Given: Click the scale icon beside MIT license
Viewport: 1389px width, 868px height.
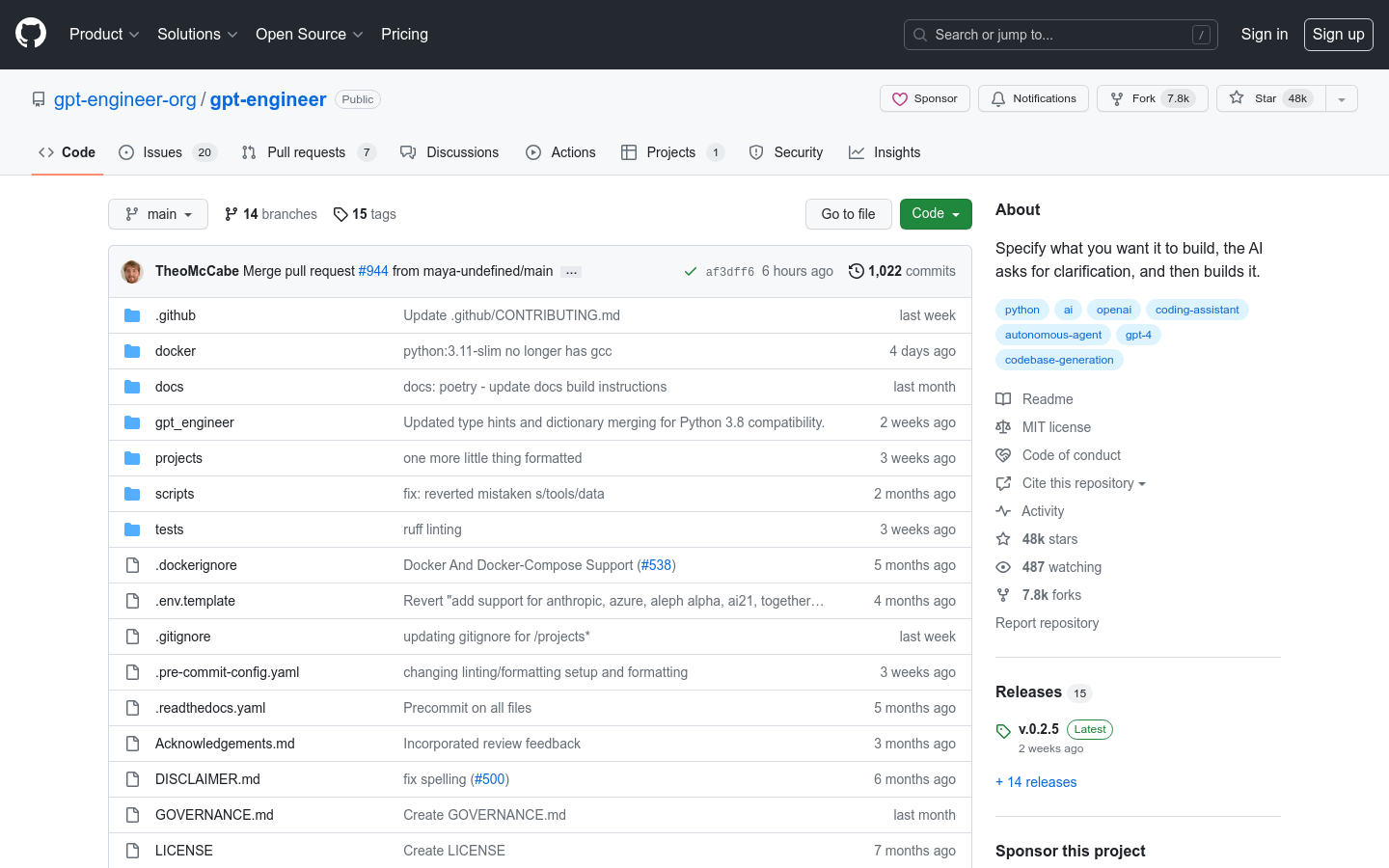Looking at the screenshot, I should pos(1003,427).
